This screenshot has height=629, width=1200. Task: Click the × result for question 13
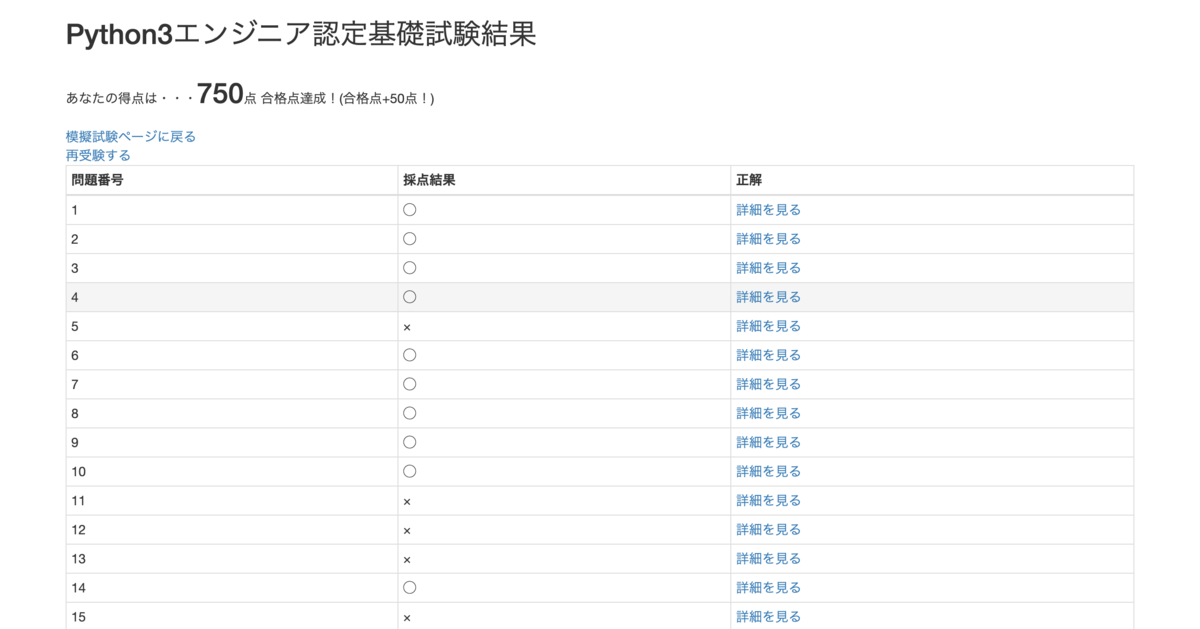point(407,559)
